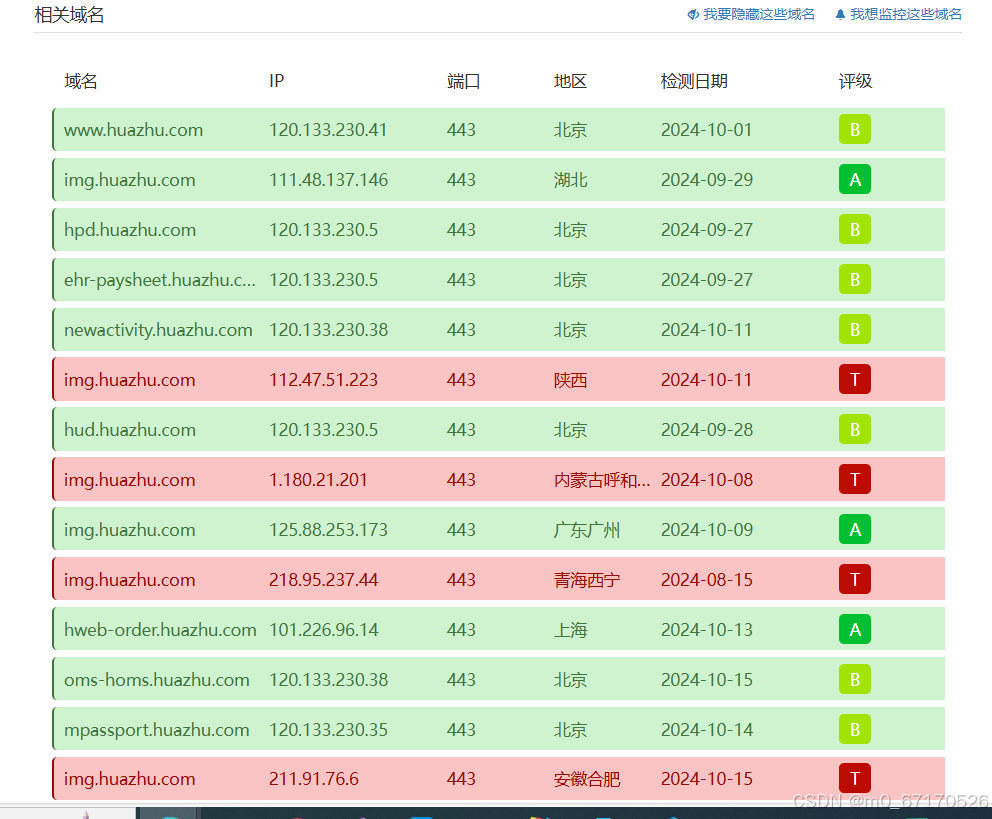
Task: Click the B grade badge for newactivity.huazhu.com
Action: [x=855, y=329]
